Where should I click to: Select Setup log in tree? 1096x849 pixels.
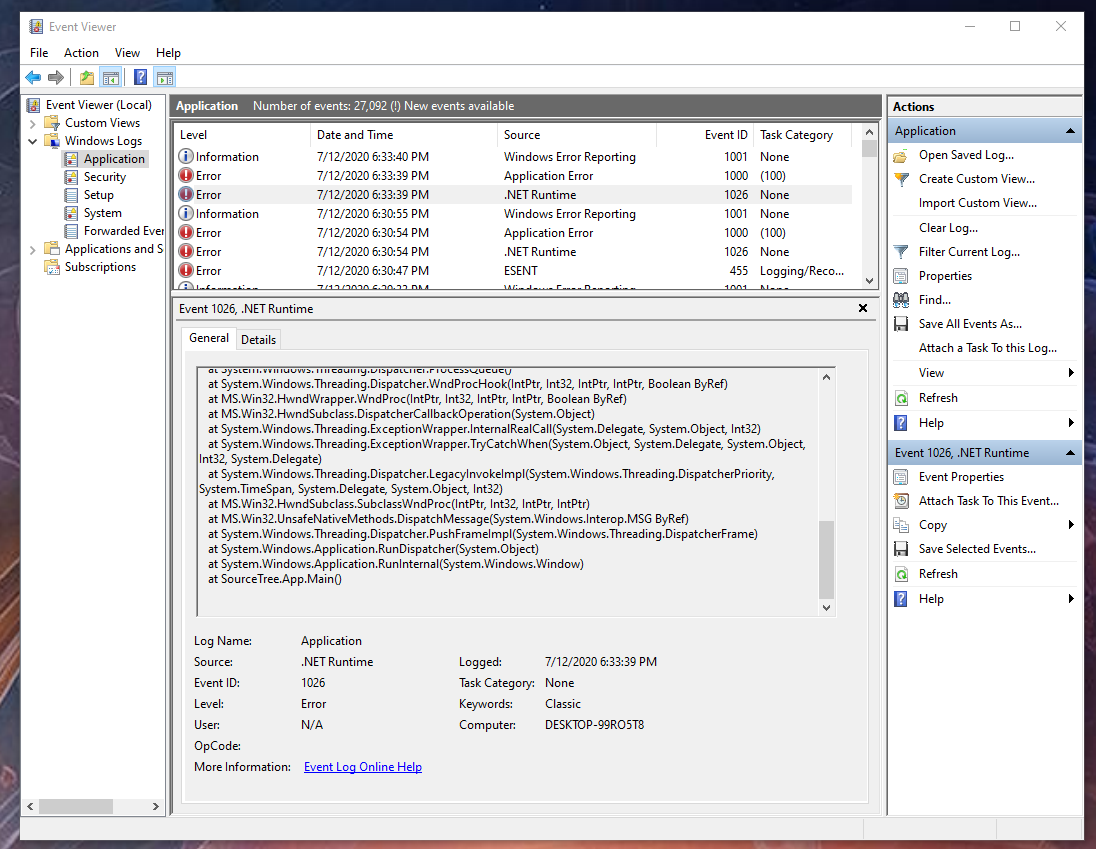[x=99, y=196]
